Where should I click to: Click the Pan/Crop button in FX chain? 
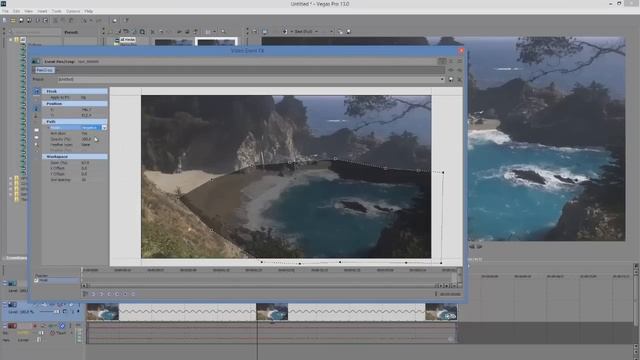tap(45, 70)
